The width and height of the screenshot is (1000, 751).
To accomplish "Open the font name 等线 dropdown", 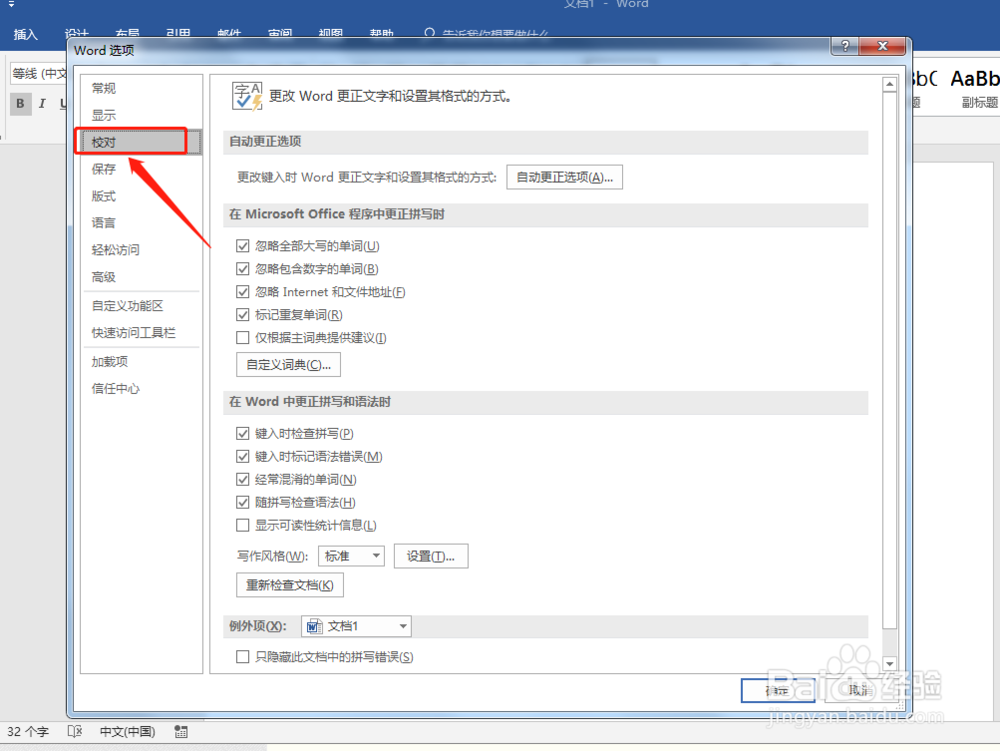I will [38, 74].
